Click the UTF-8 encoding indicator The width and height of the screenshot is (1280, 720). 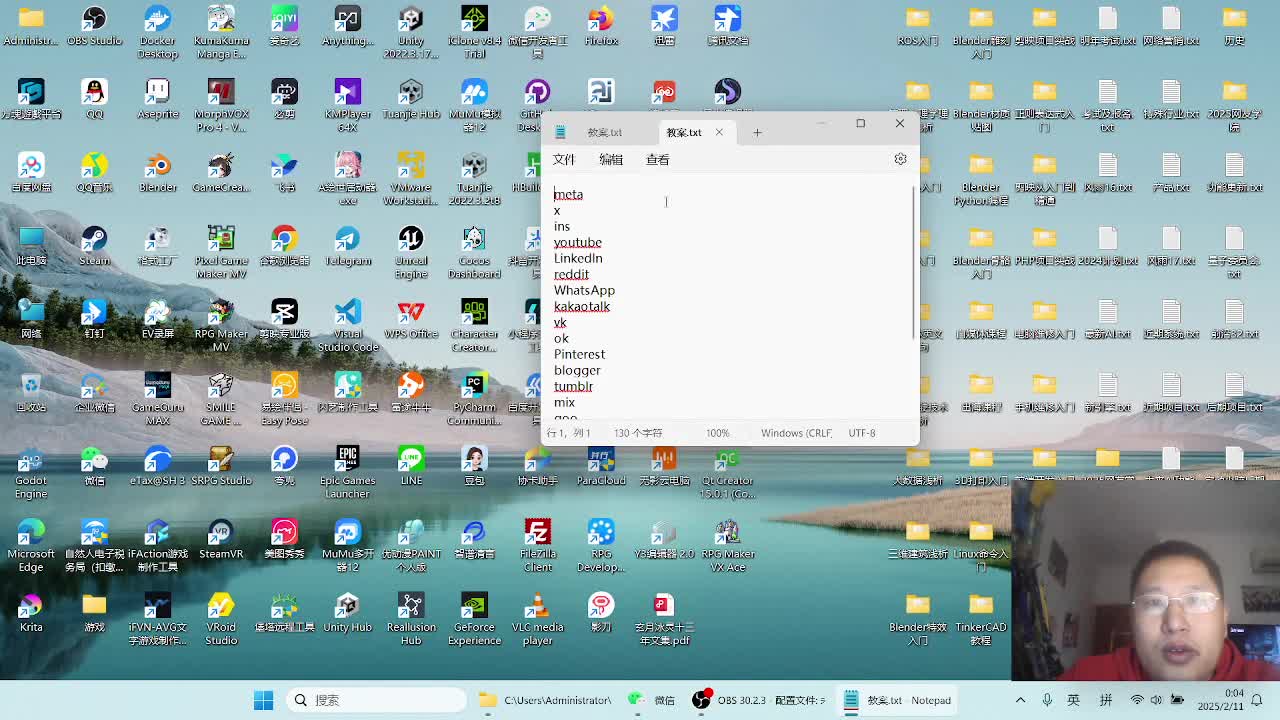click(861, 433)
